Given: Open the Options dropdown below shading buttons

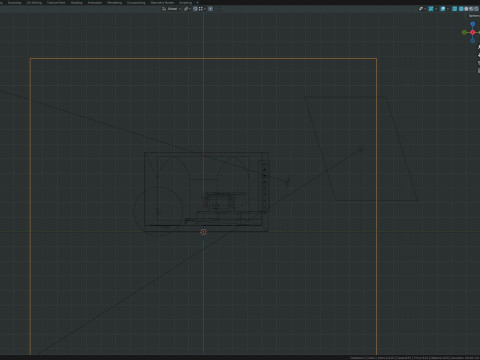Looking at the screenshot, I should tap(474, 16).
